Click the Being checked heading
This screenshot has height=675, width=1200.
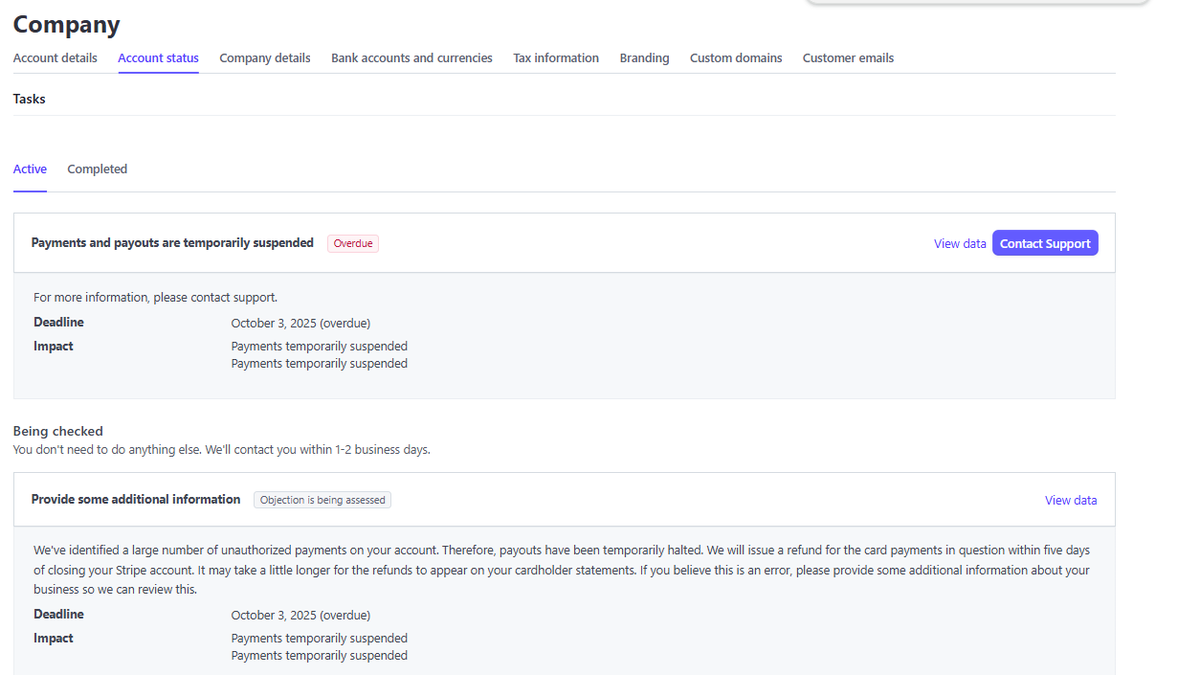click(58, 431)
